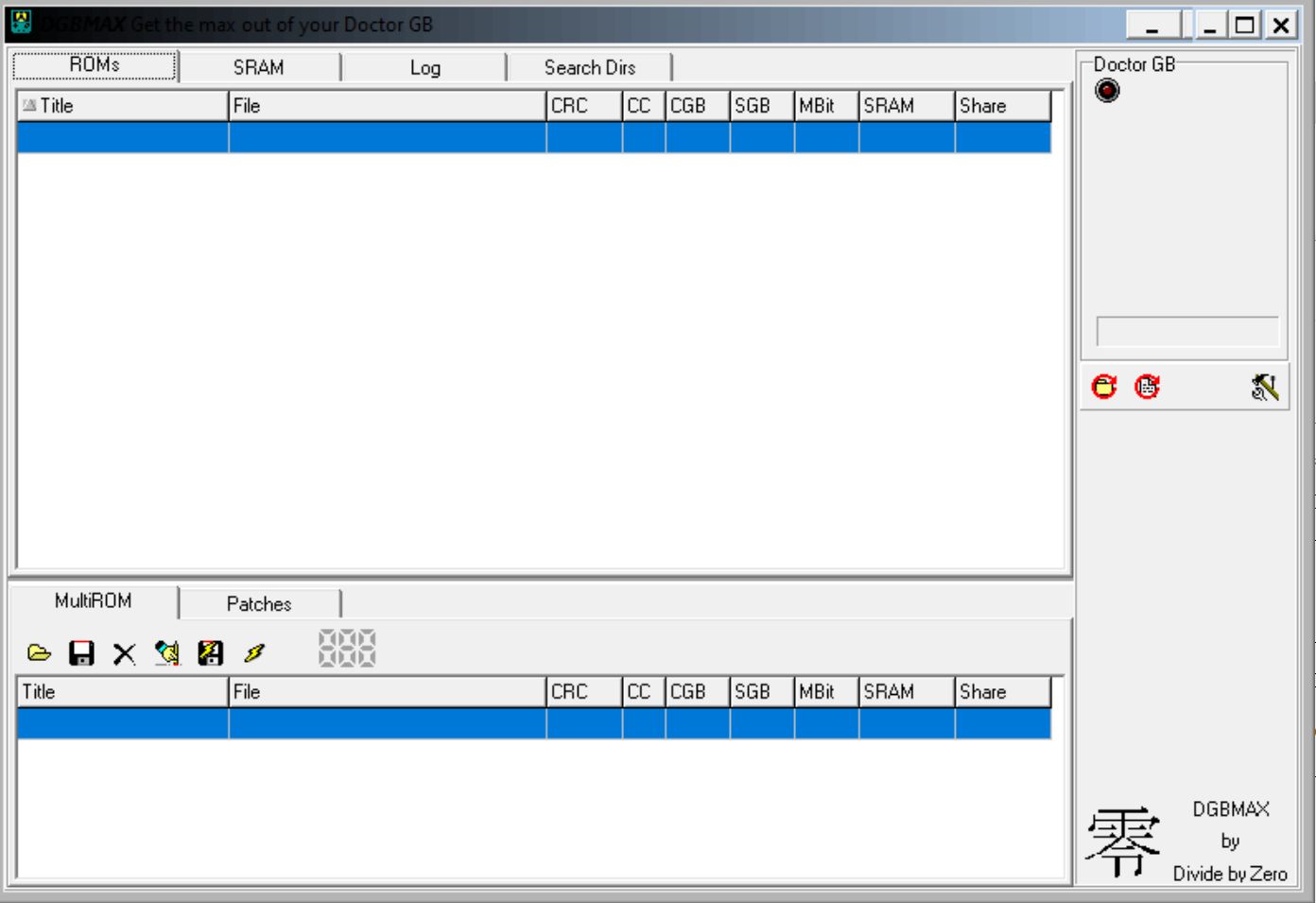Viewport: 1316px width, 903px height.
Task: Select the Search Dirs tab
Action: click(x=589, y=68)
